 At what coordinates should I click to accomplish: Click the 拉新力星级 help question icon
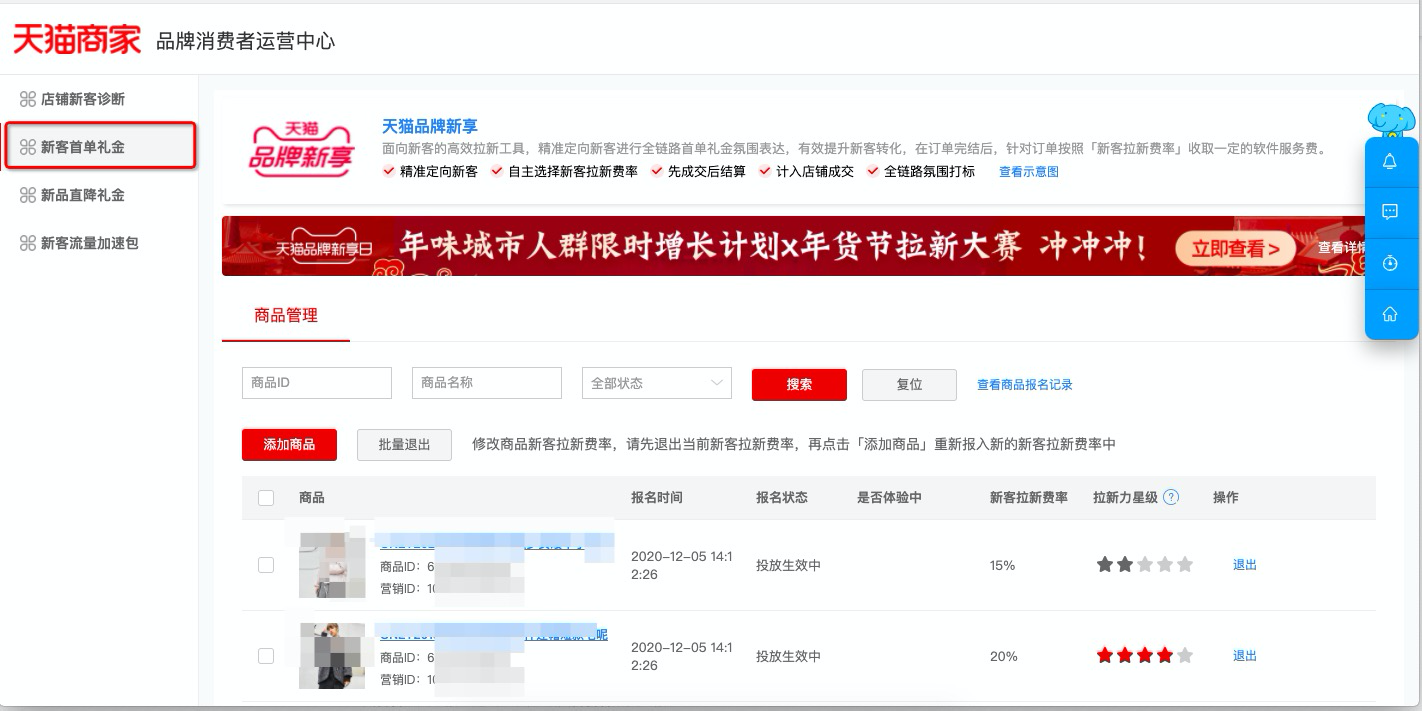(x=1171, y=497)
